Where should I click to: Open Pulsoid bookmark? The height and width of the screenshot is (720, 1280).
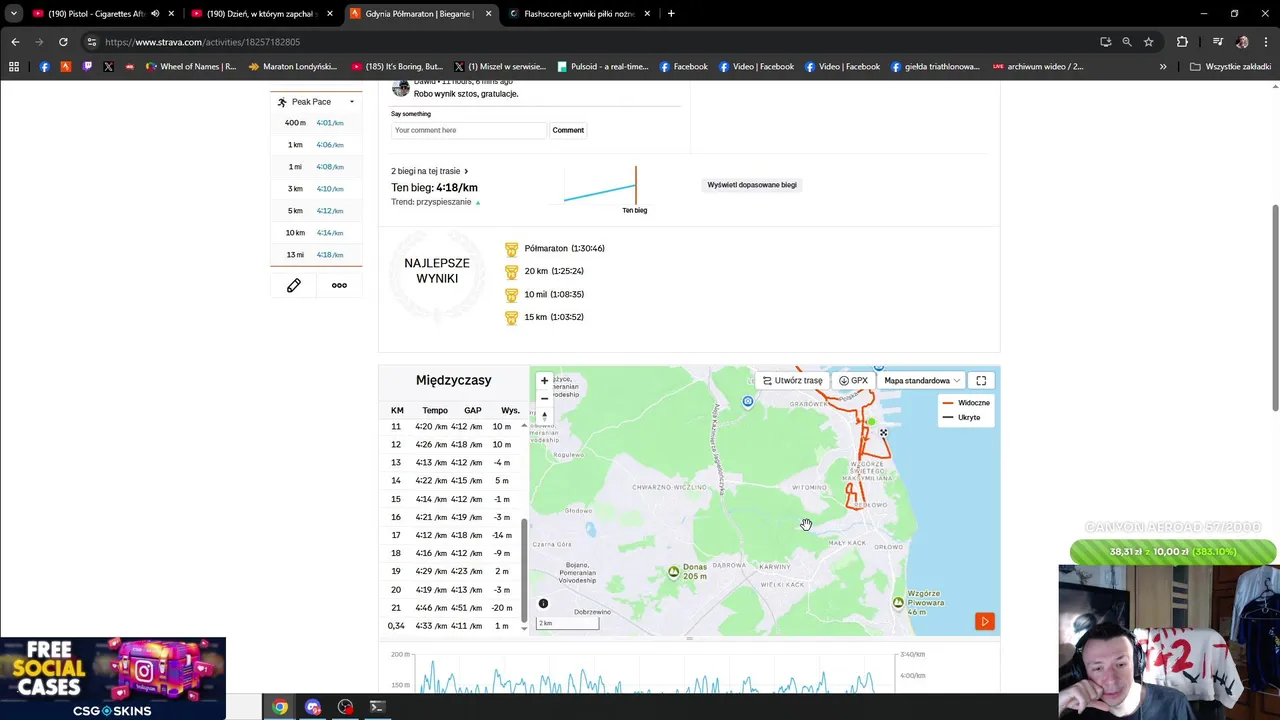point(603,67)
